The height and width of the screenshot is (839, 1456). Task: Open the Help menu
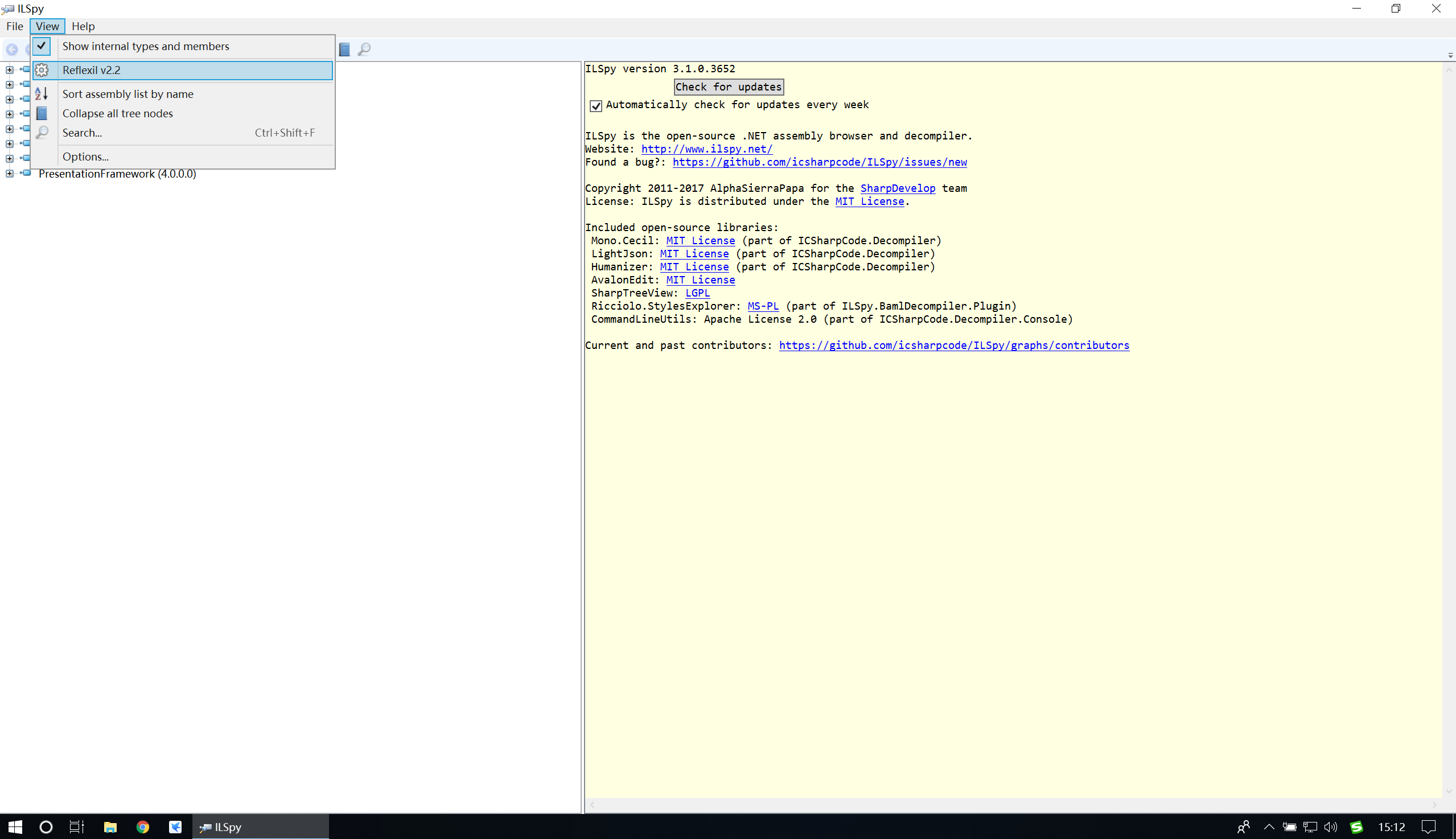click(x=83, y=26)
